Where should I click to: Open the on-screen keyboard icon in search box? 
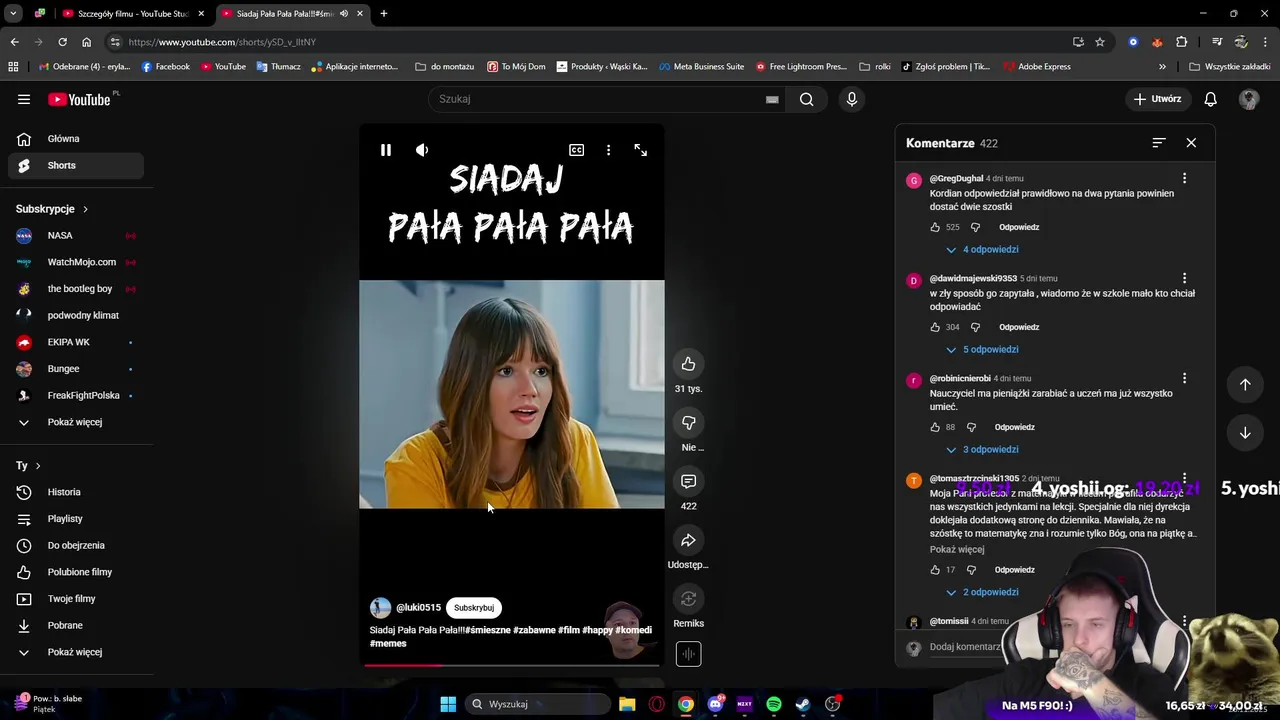(x=772, y=99)
